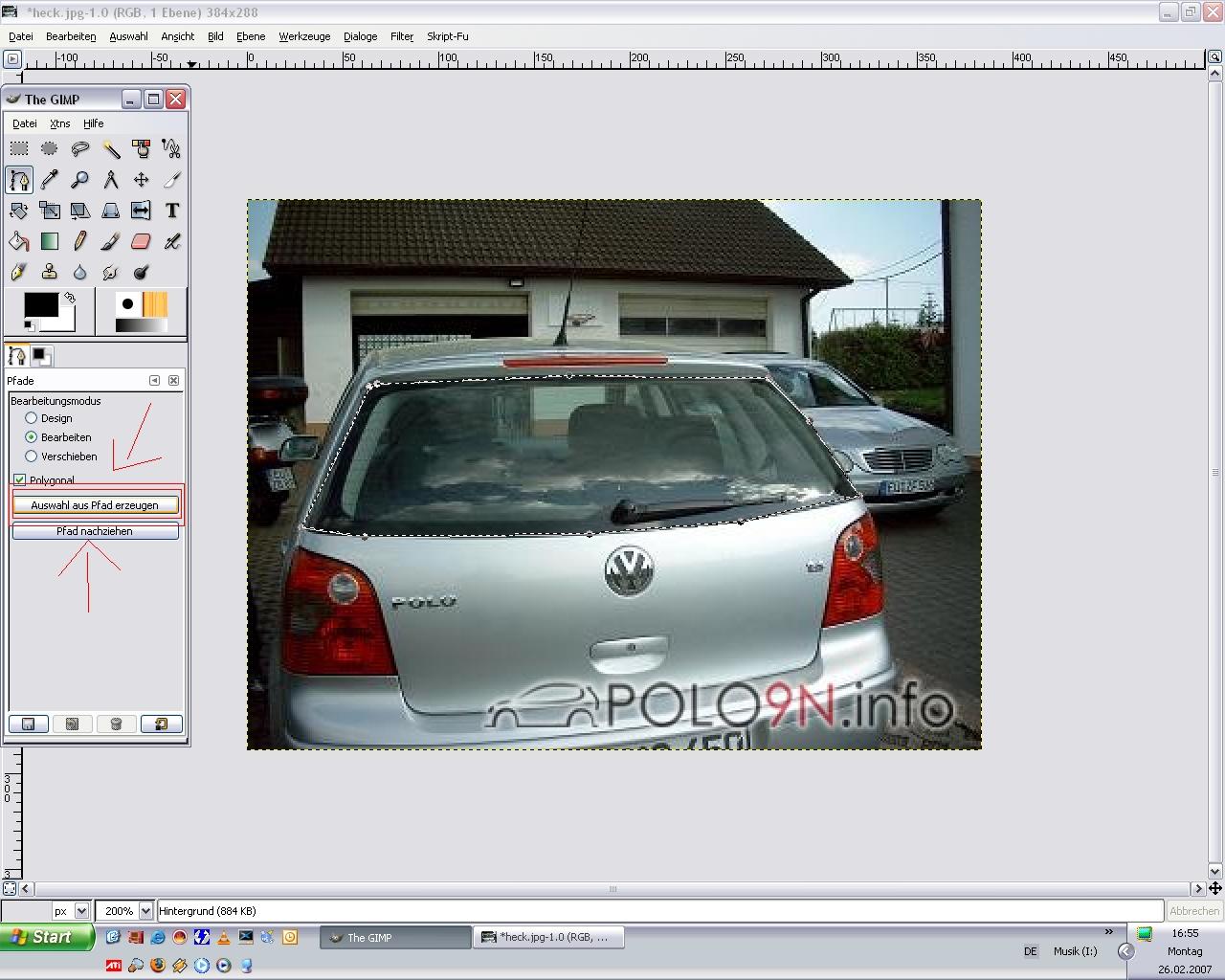Open the Filter menu
Image resolution: width=1225 pixels, height=980 pixels.
tap(402, 36)
